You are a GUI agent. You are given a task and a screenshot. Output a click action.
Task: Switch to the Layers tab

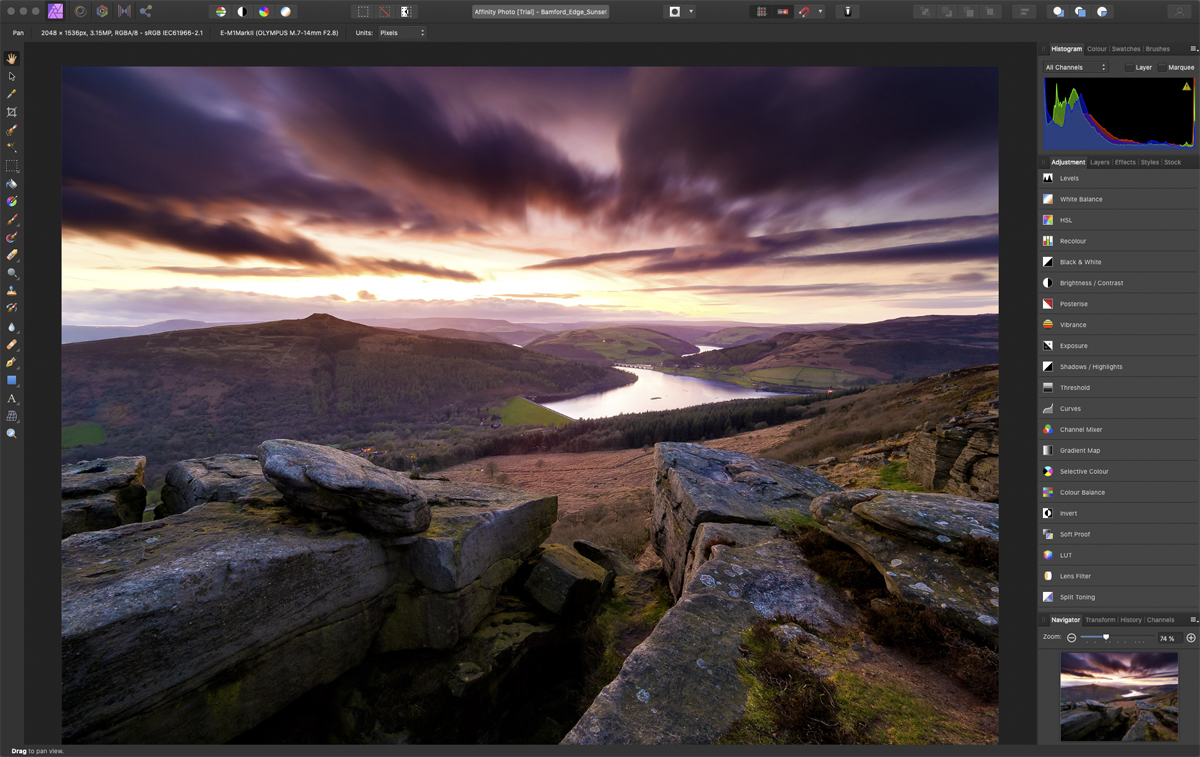1099,162
